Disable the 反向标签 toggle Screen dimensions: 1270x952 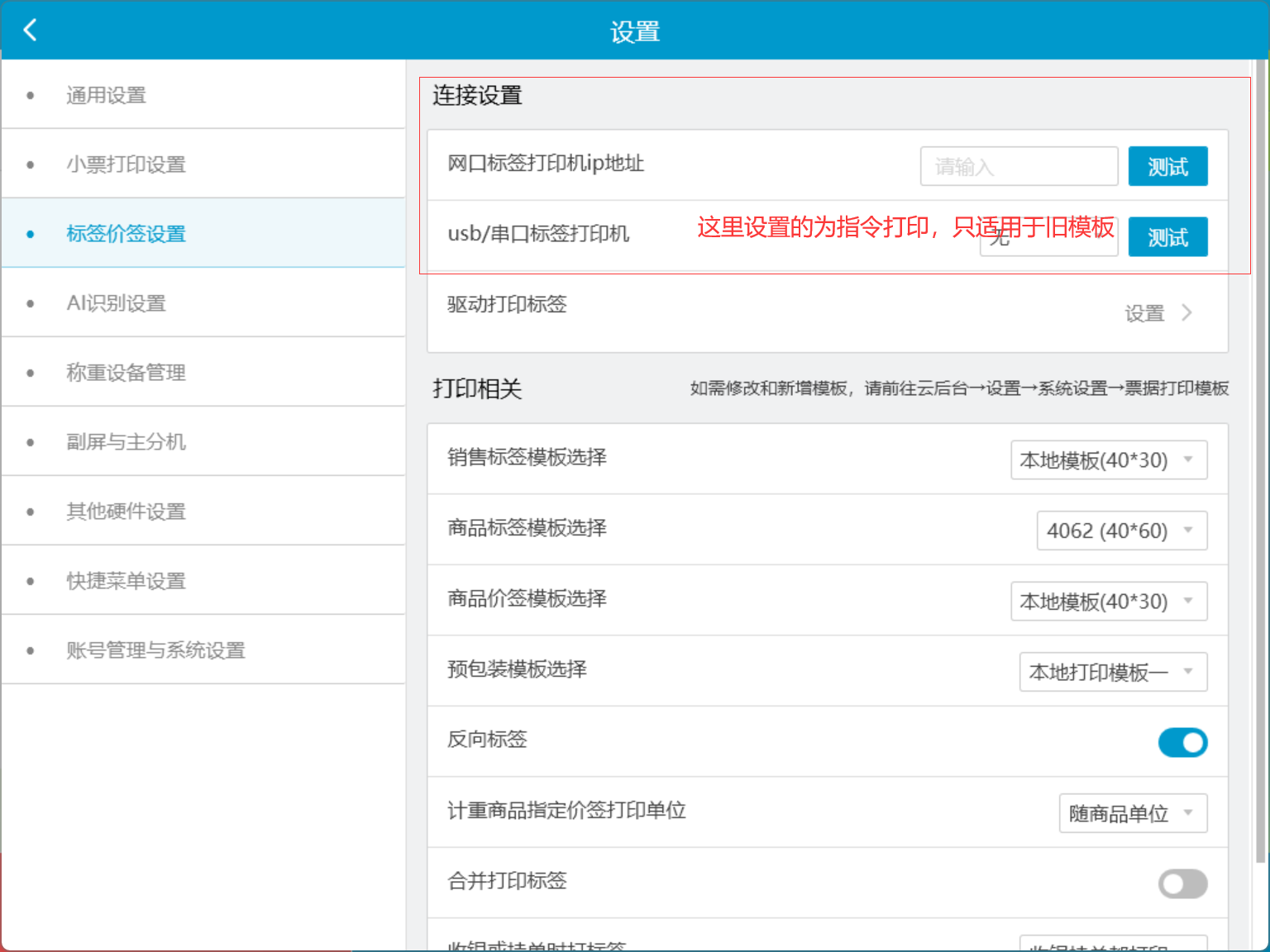pyautogui.click(x=1182, y=742)
